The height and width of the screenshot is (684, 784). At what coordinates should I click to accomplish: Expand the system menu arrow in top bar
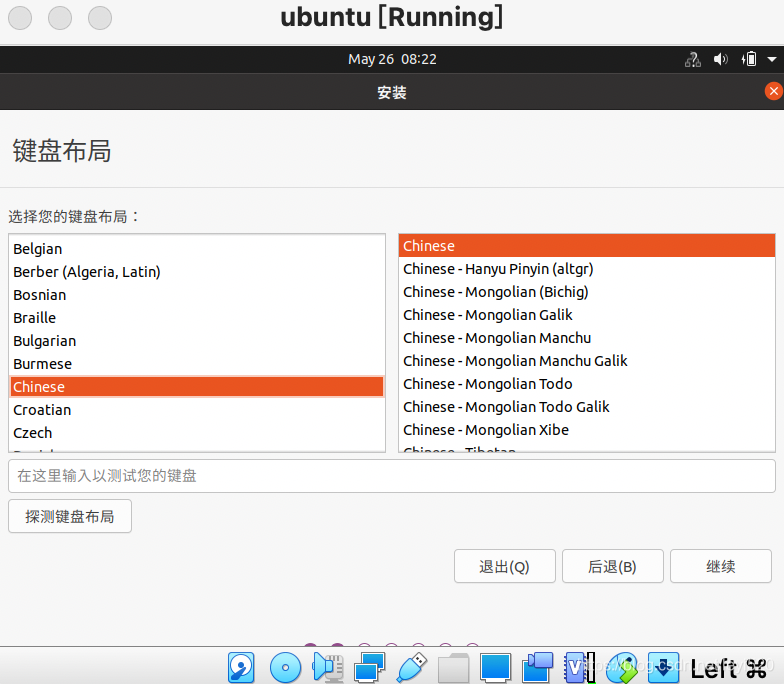[x=772, y=60]
